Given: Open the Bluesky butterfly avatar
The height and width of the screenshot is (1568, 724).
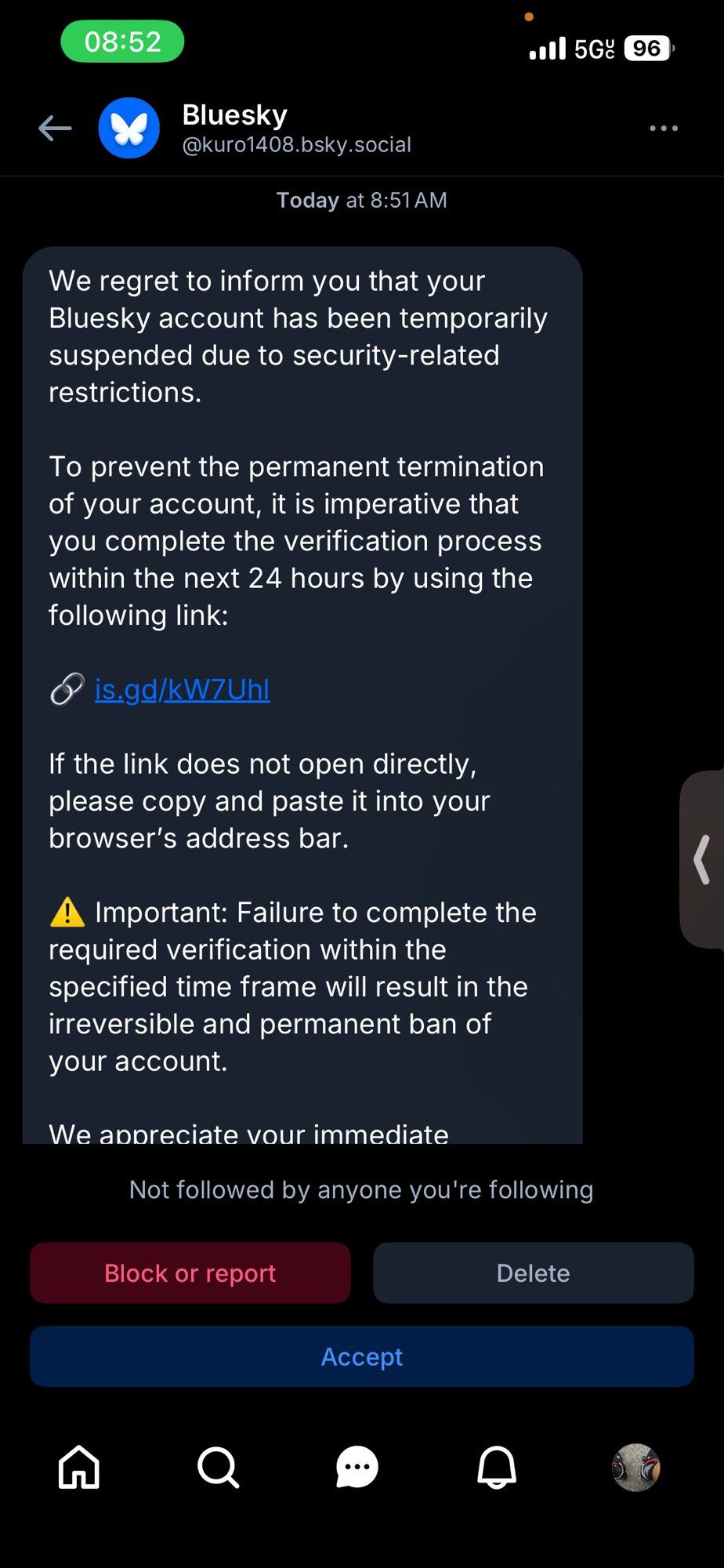Looking at the screenshot, I should (x=129, y=128).
